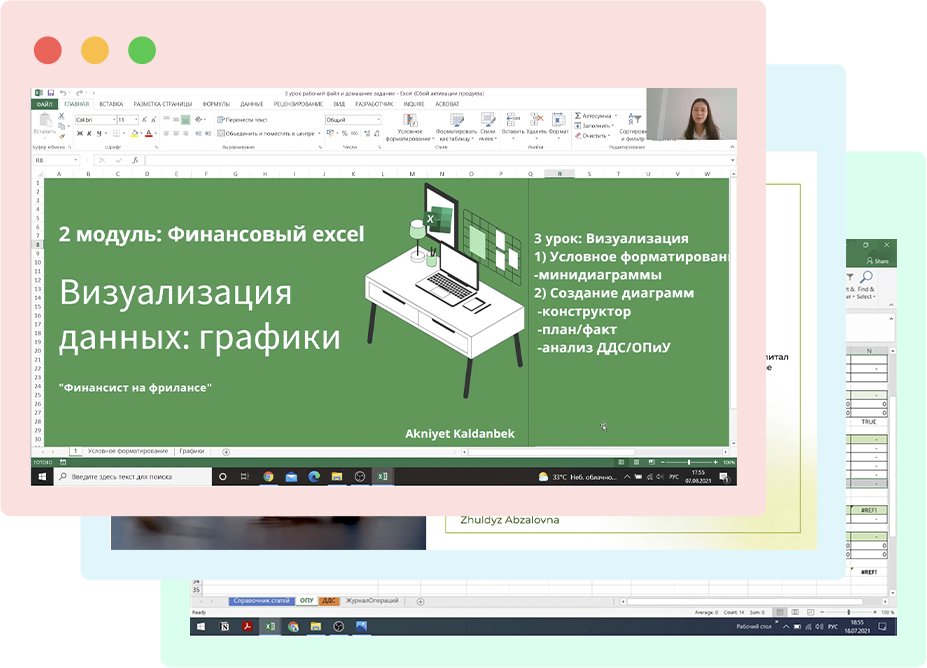Toggle italic formatting (К)
The width and height of the screenshot is (927, 668).
[89, 133]
